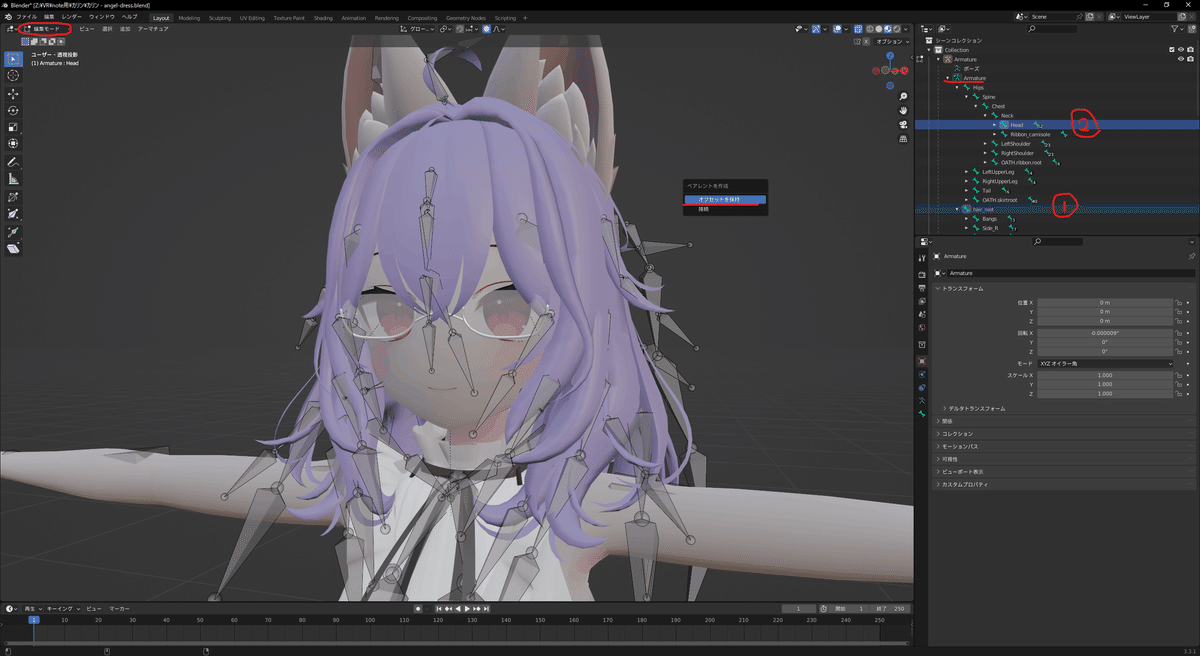
Task: Open the Output properties tab icon
Action: click(x=922, y=288)
